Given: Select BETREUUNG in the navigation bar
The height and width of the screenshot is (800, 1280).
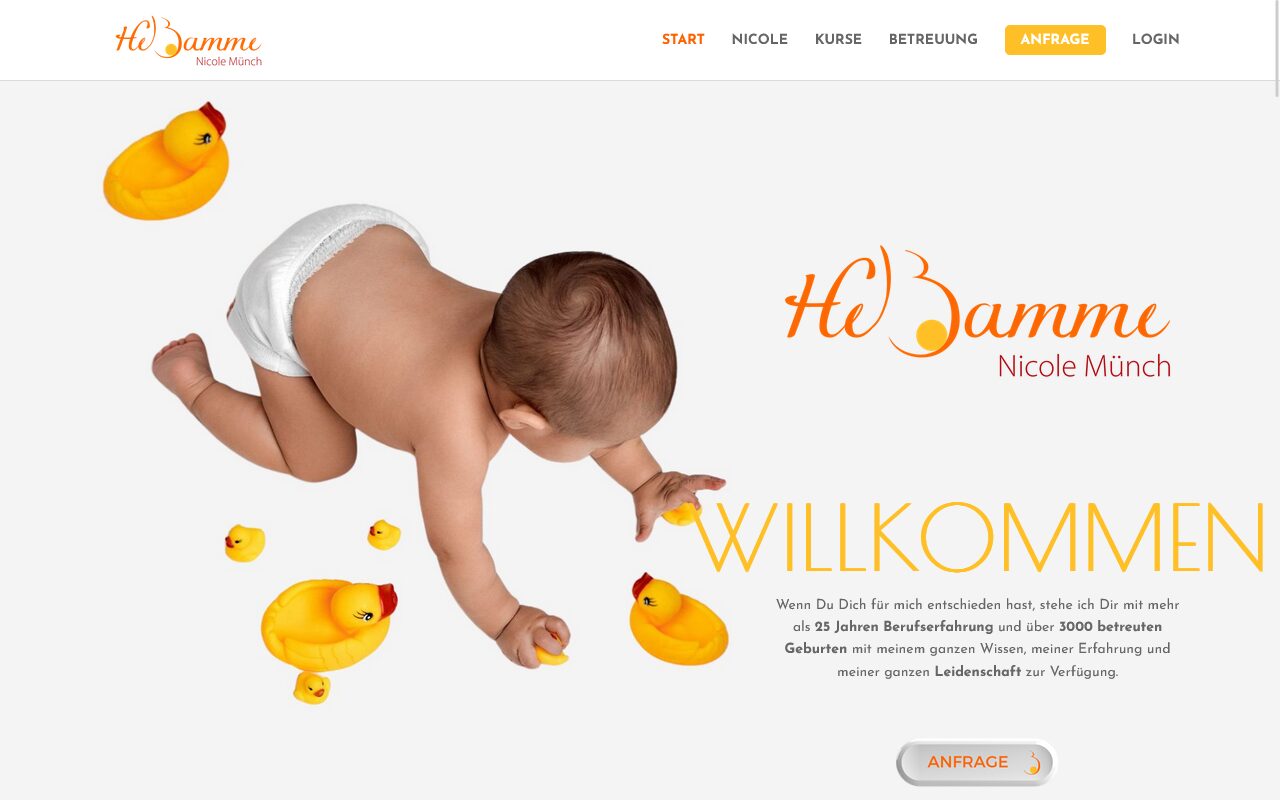Looking at the screenshot, I should pyautogui.click(x=933, y=40).
